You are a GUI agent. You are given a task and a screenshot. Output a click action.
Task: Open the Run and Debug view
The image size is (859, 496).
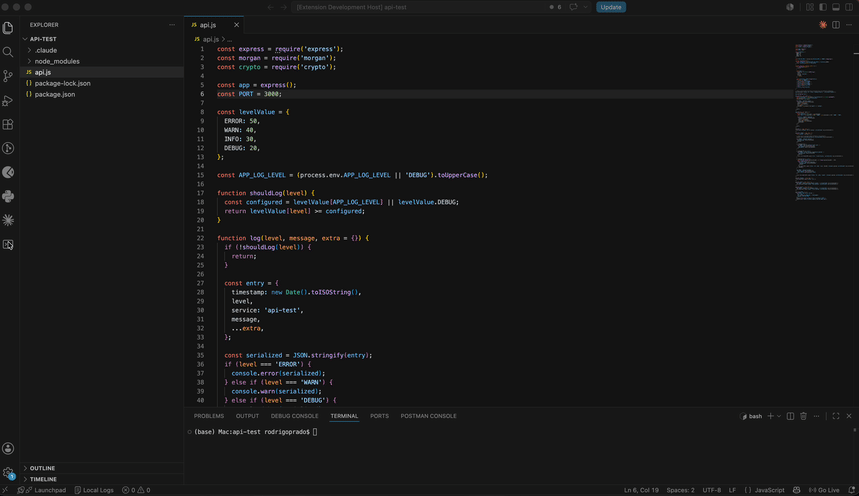pyautogui.click(x=8, y=100)
